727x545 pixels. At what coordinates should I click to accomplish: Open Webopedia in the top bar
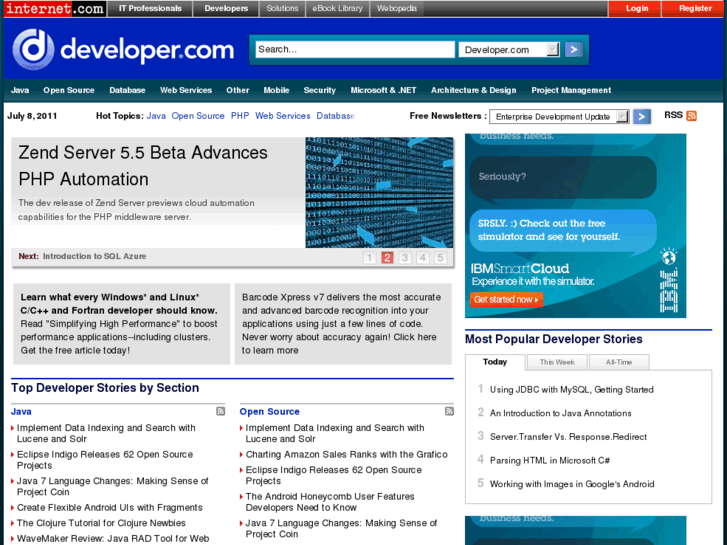(396, 8)
